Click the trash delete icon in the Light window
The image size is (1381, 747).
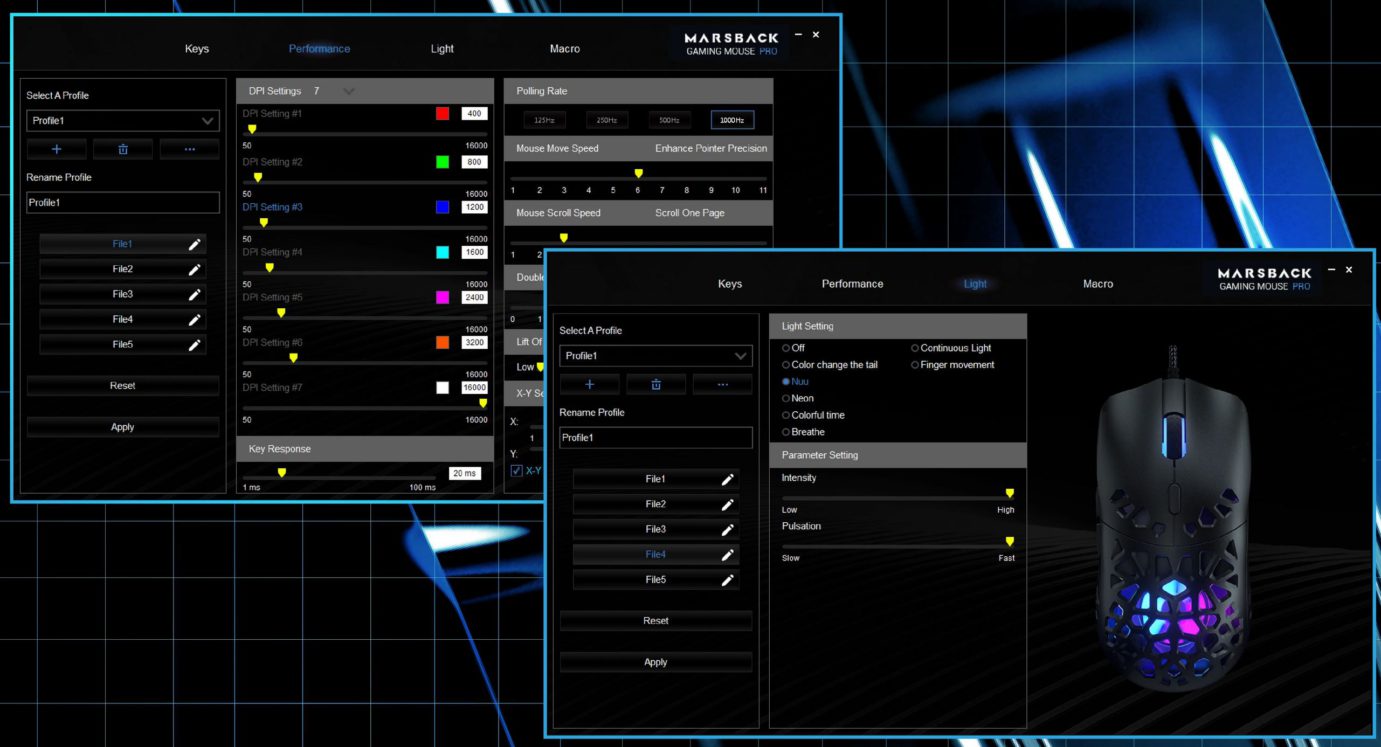click(x=656, y=384)
